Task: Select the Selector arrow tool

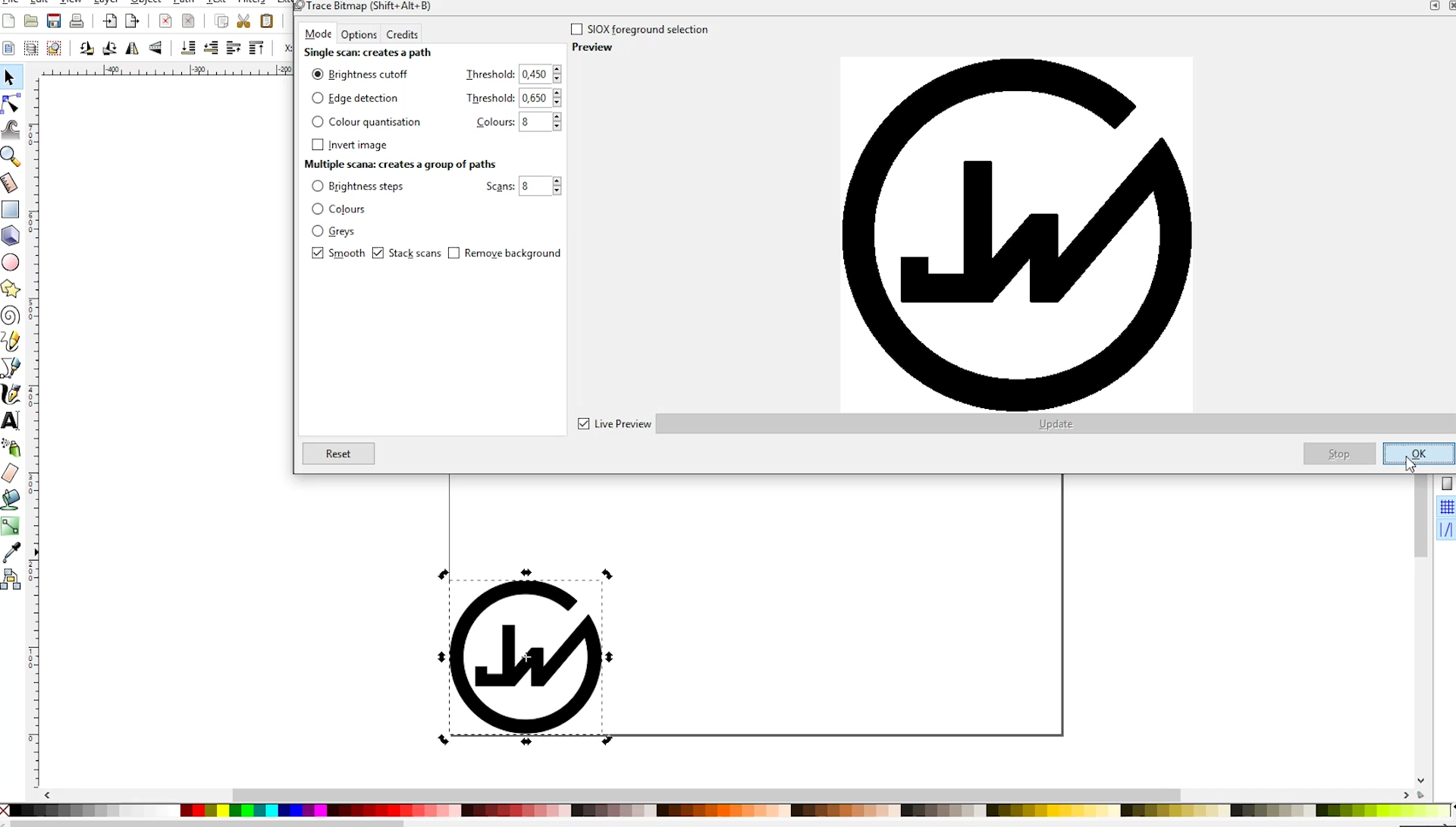Action: [x=12, y=77]
